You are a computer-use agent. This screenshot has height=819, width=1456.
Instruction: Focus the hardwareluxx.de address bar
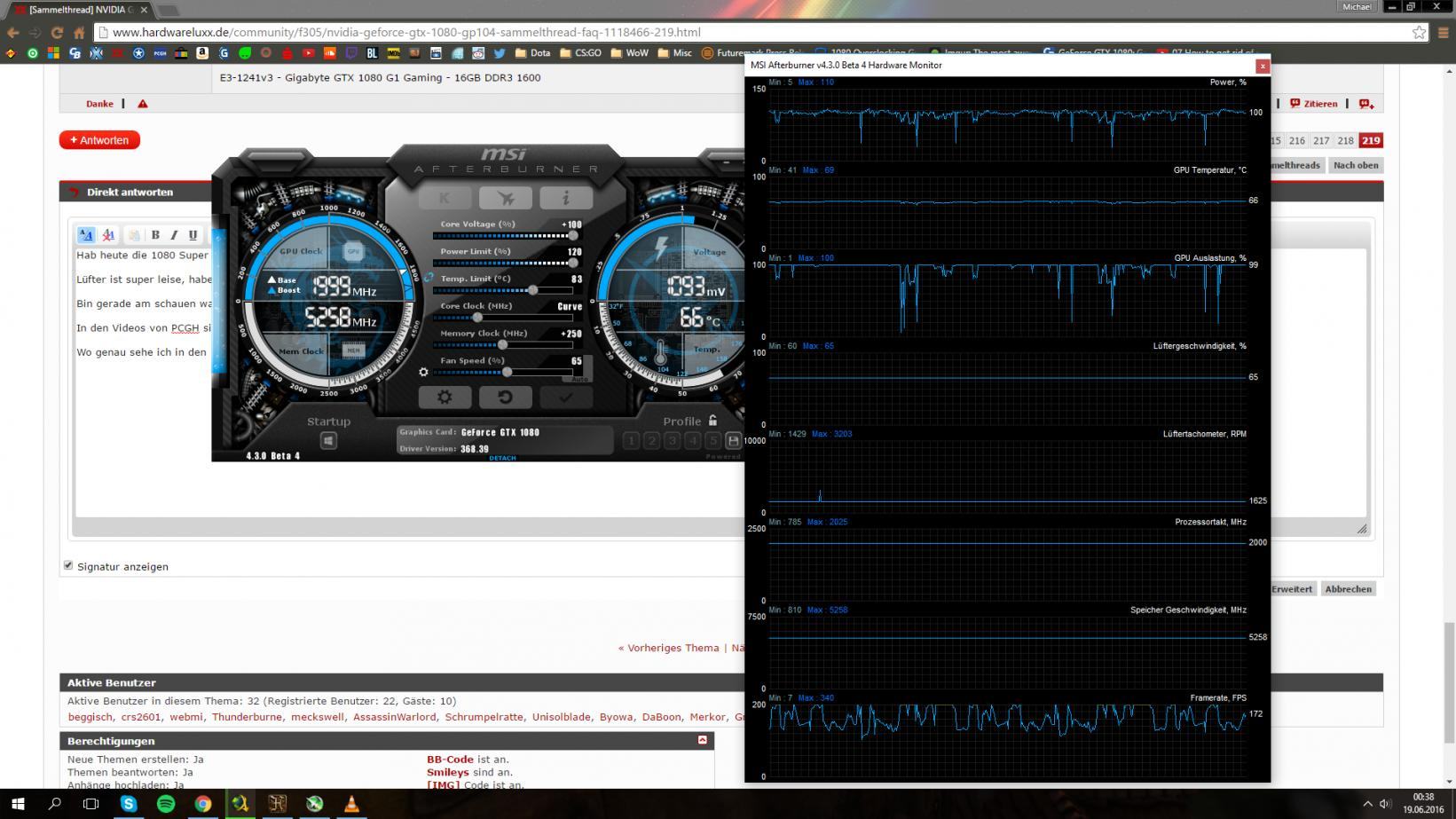pyautogui.click(x=761, y=32)
